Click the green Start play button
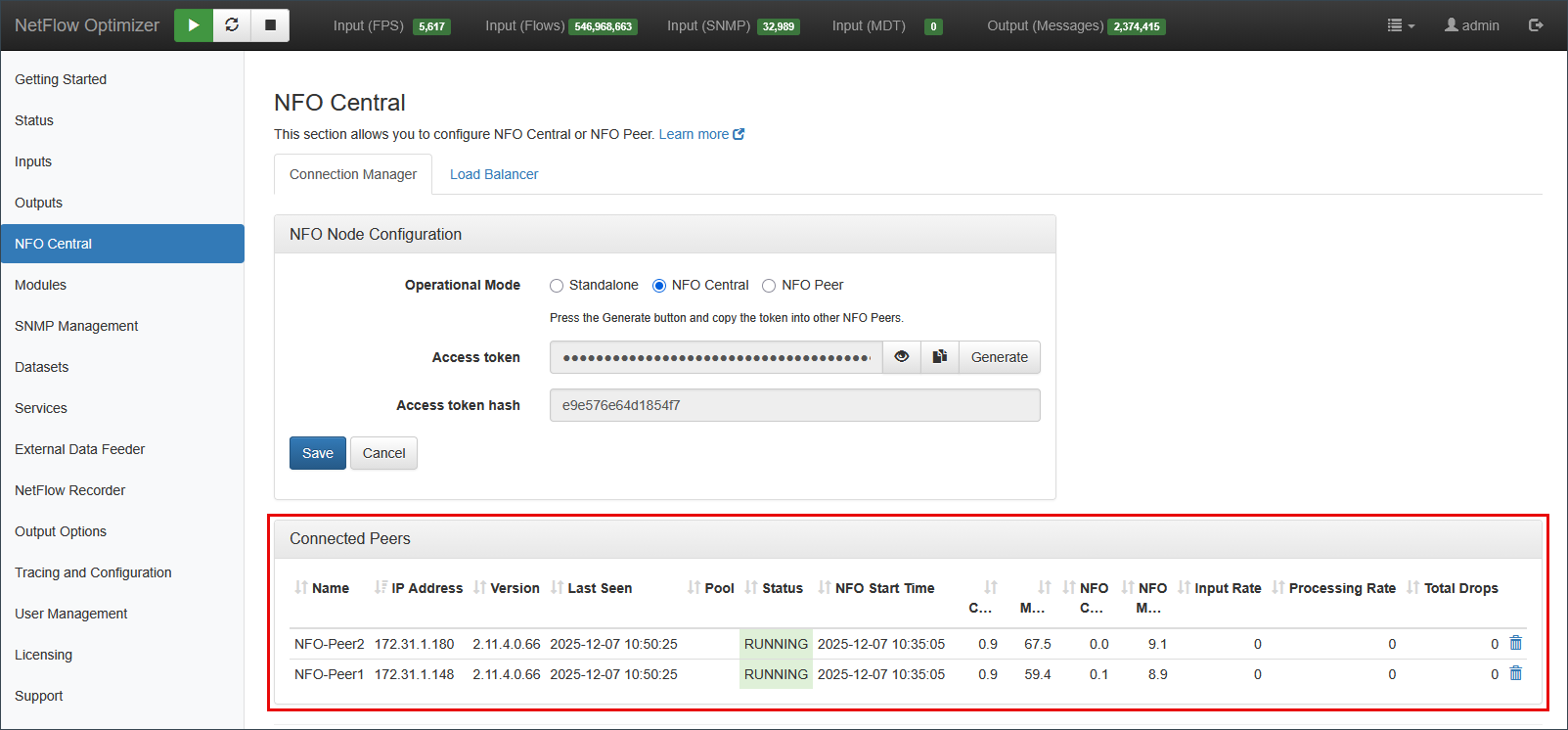Image resolution: width=1568 pixels, height=730 pixels. coord(194,25)
